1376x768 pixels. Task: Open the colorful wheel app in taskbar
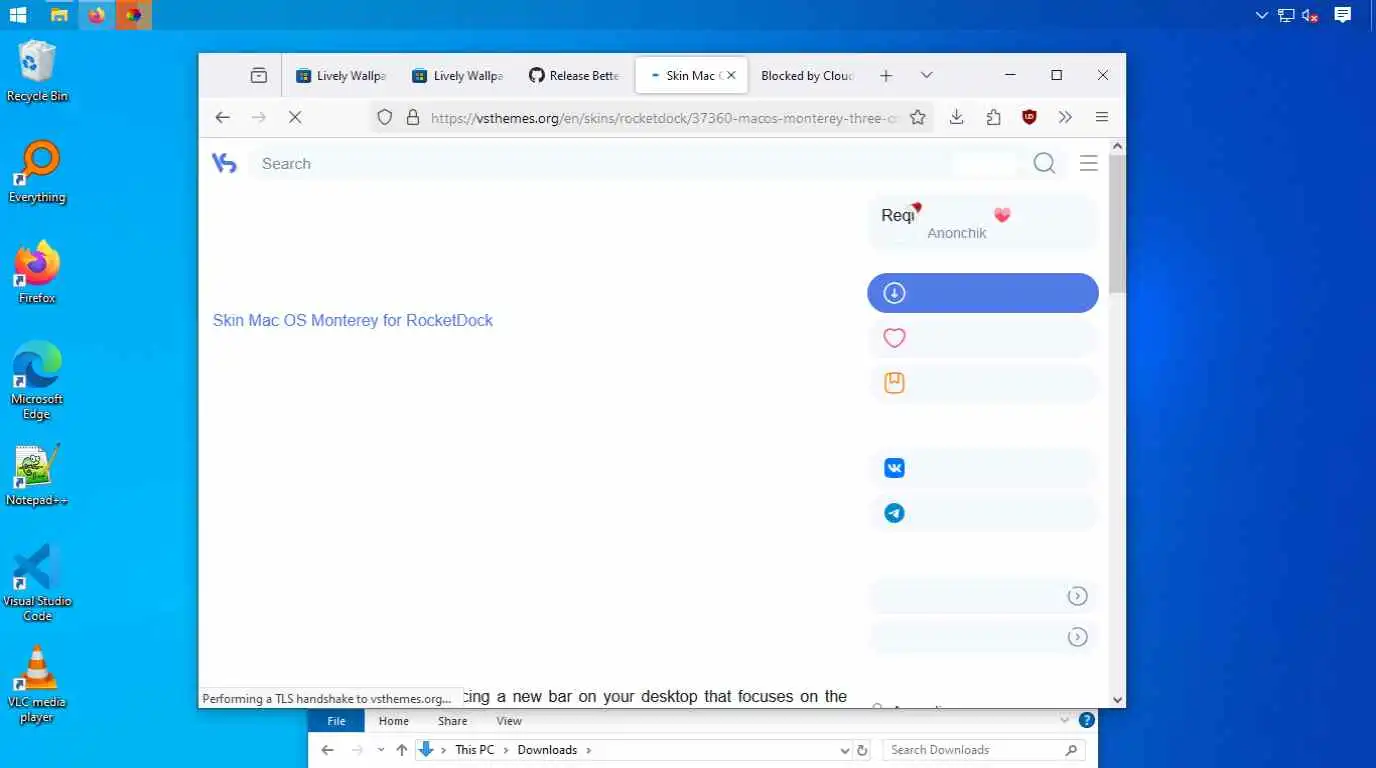(132, 15)
